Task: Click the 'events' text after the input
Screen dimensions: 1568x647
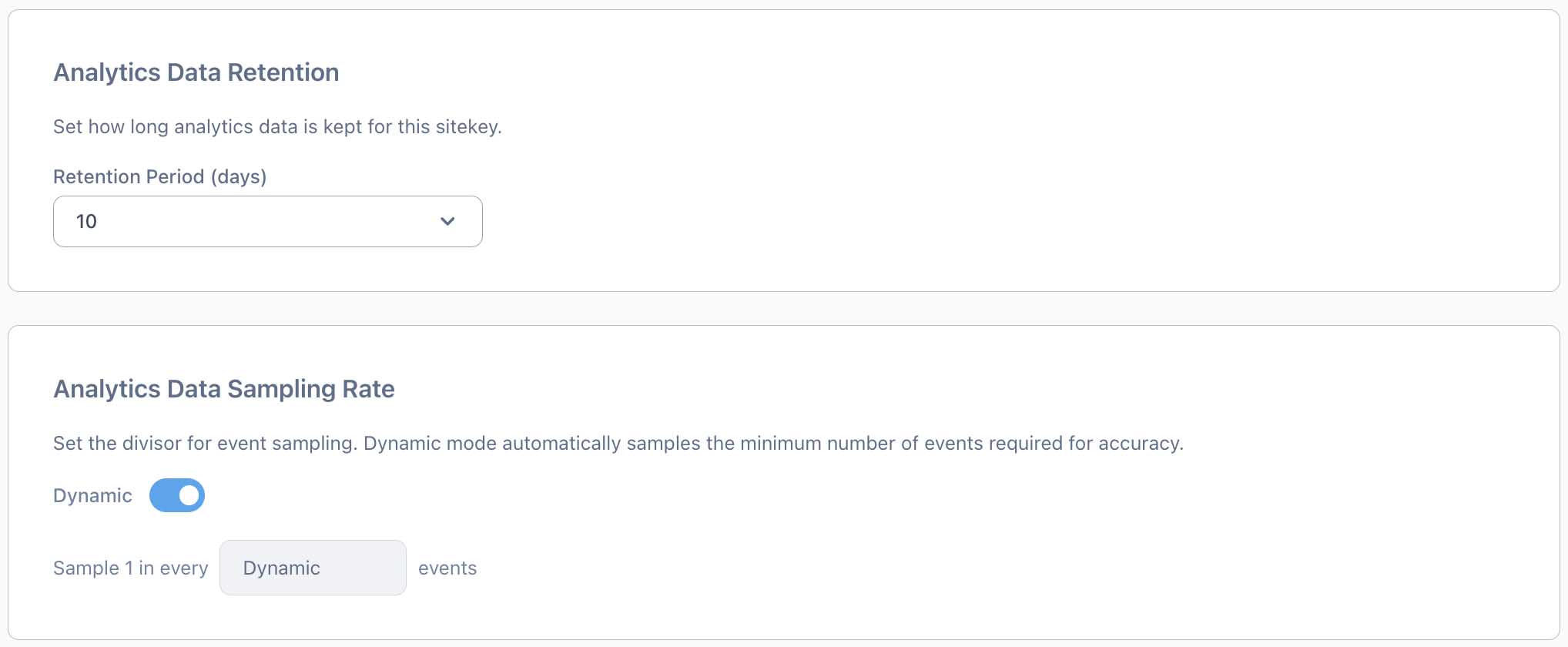Action: coord(447,568)
